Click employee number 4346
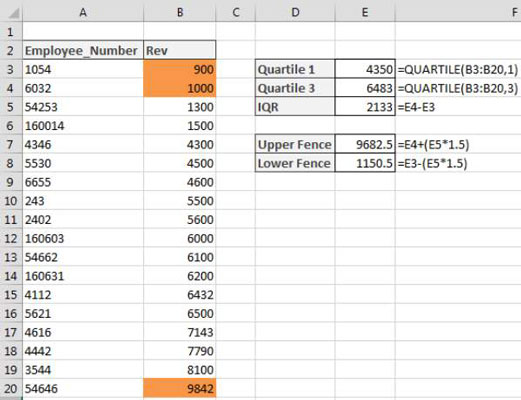 point(83,145)
